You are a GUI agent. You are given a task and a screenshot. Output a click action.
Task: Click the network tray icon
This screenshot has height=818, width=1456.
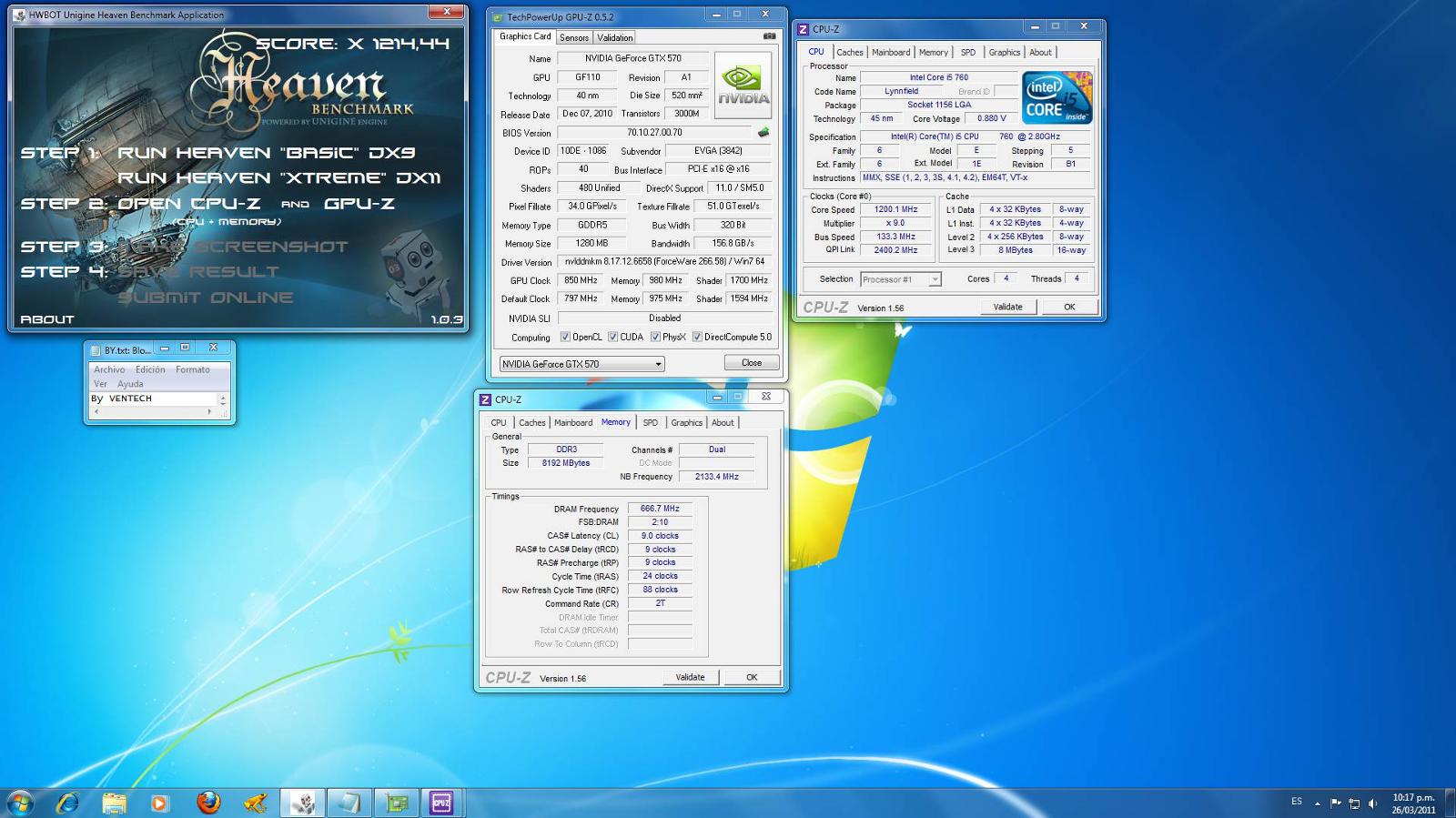click(x=1354, y=803)
